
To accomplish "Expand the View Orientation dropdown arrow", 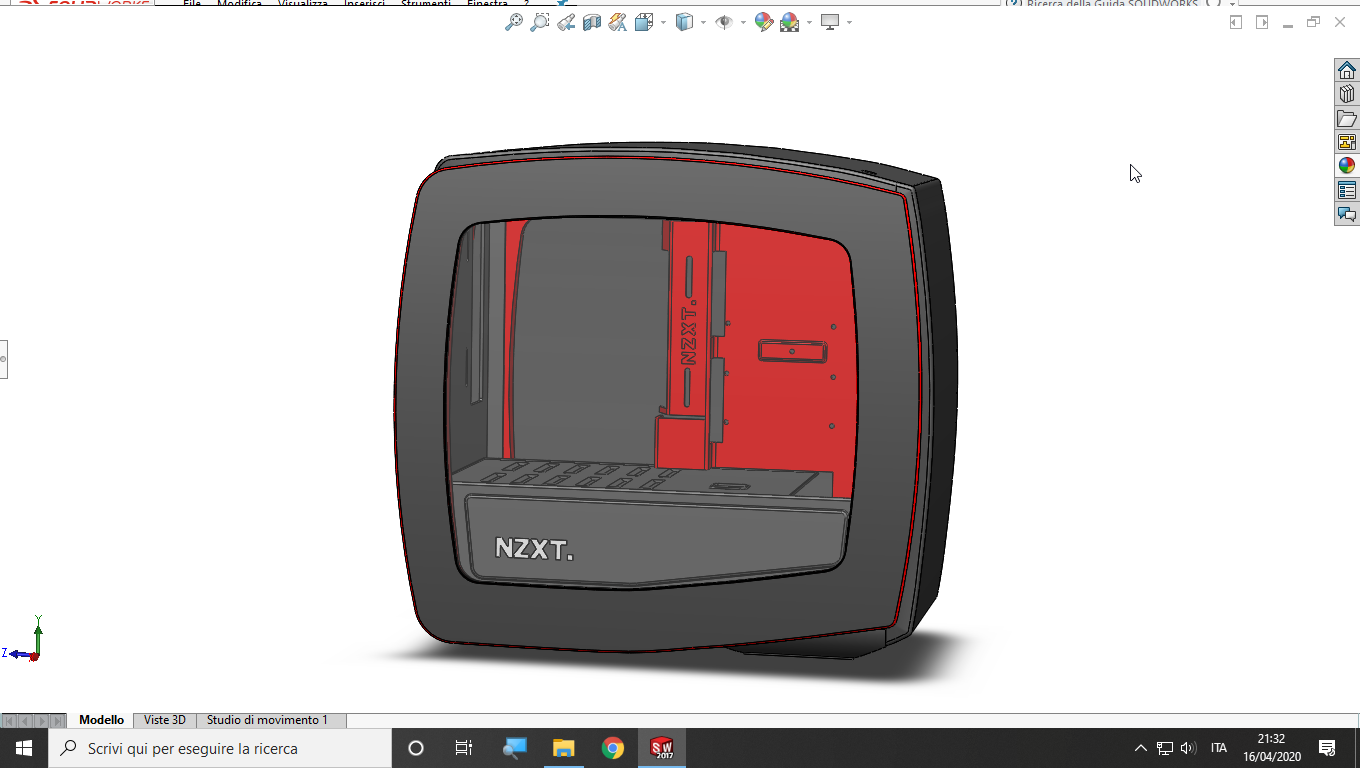I will point(662,22).
